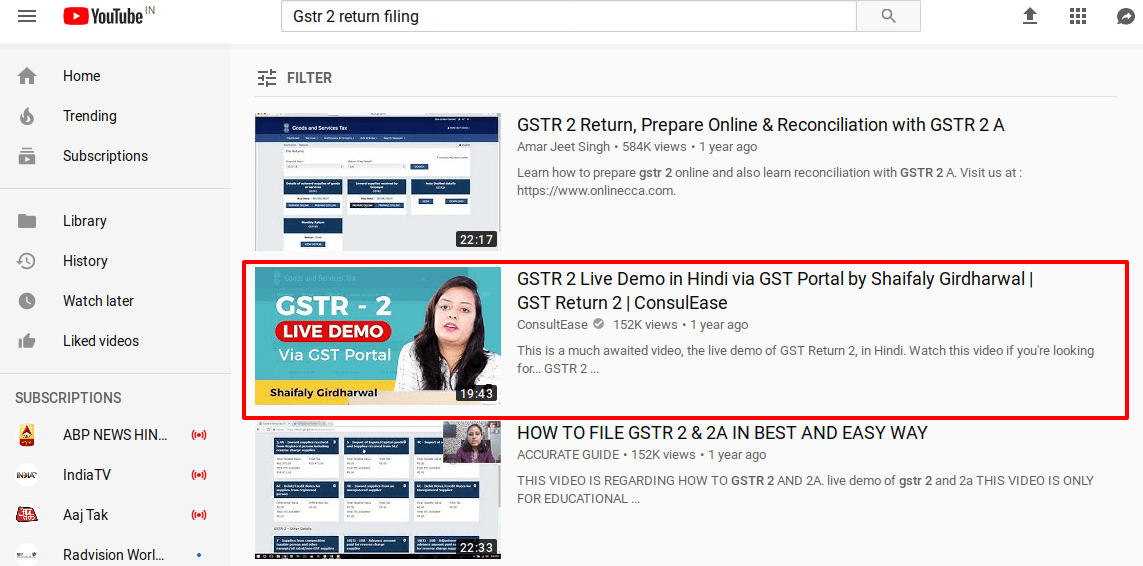Click the ABP News channel avatar

(x=27, y=435)
